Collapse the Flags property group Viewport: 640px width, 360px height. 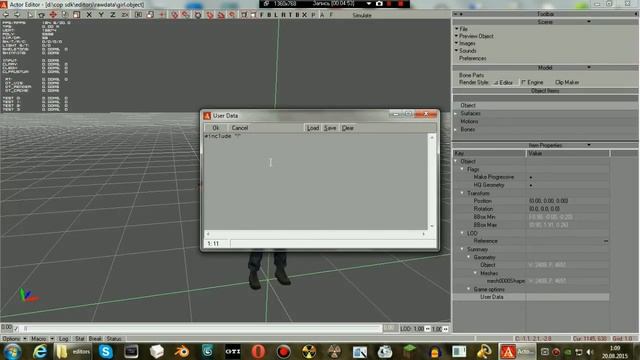click(462, 169)
